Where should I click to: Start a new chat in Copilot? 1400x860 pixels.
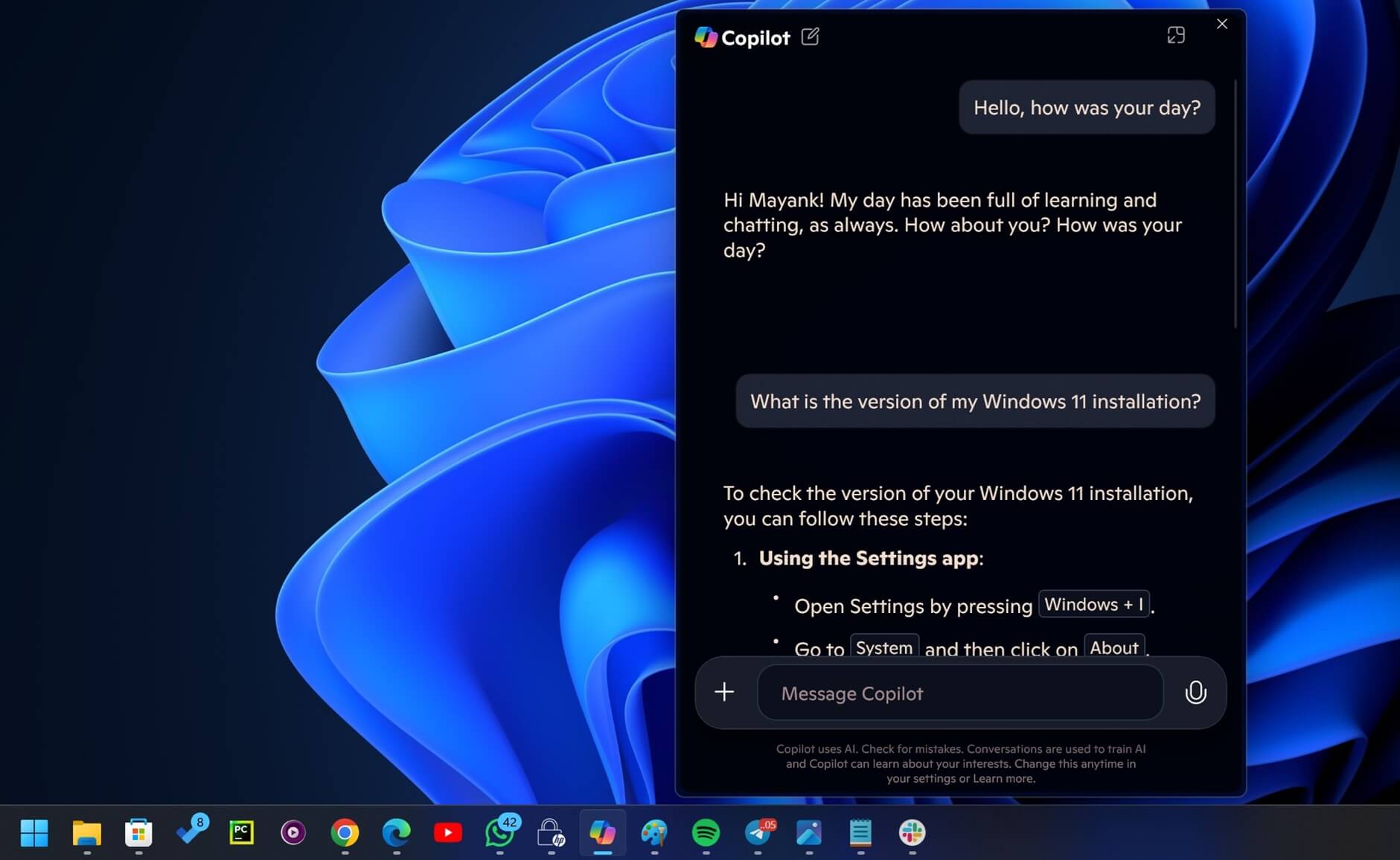811,36
